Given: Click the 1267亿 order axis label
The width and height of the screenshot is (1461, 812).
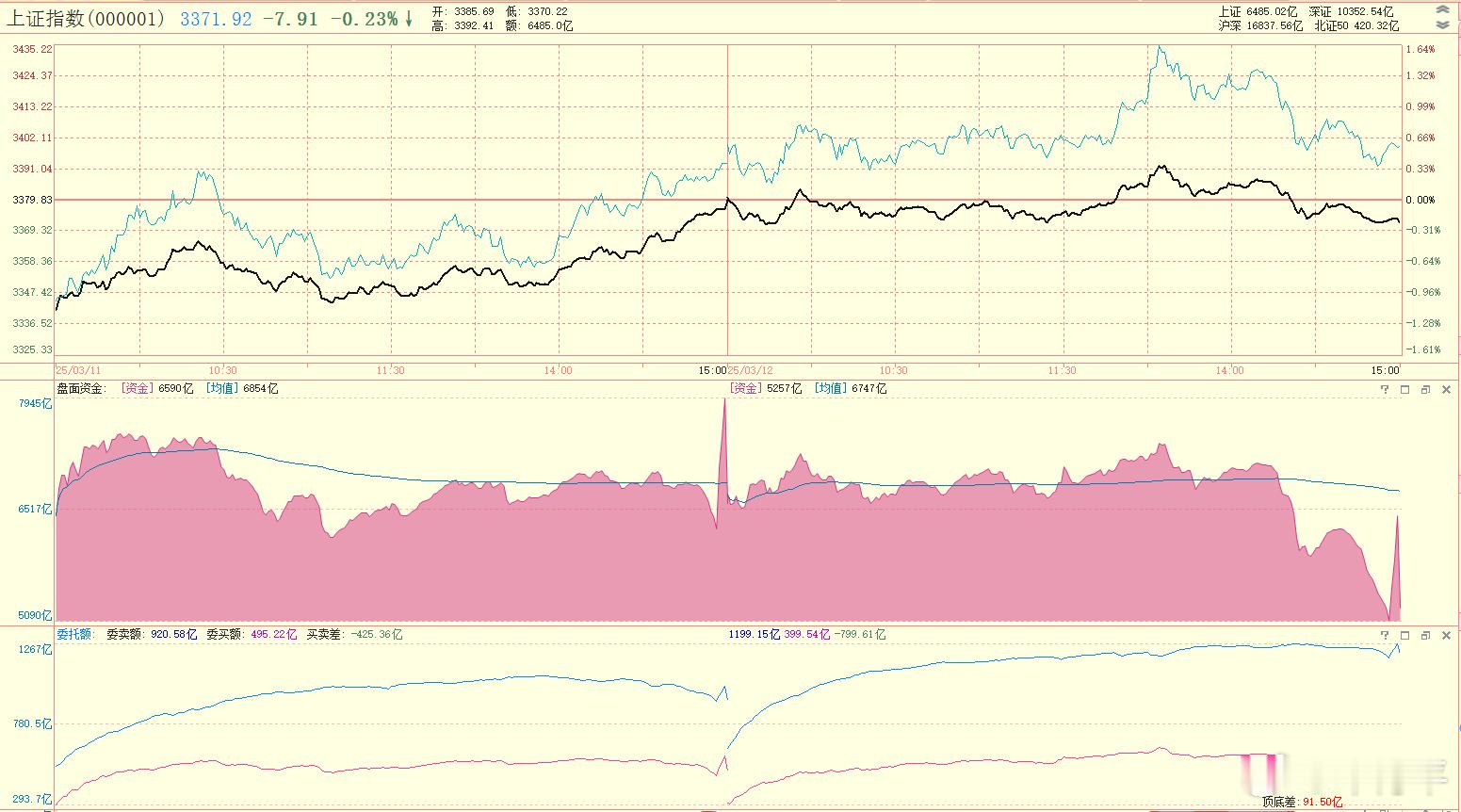Looking at the screenshot, I should (x=36, y=649).
